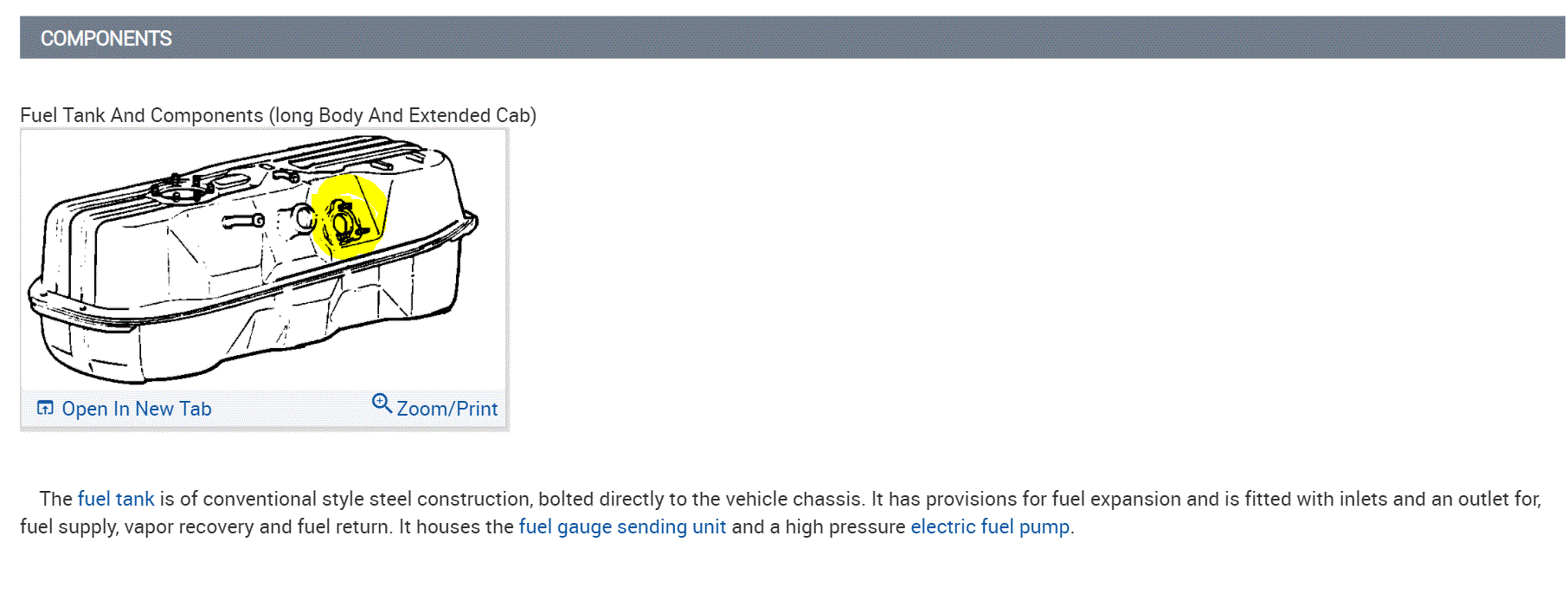Click the Open In New Tab icon
Image resolution: width=1568 pixels, height=594 pixels.
click(x=45, y=408)
